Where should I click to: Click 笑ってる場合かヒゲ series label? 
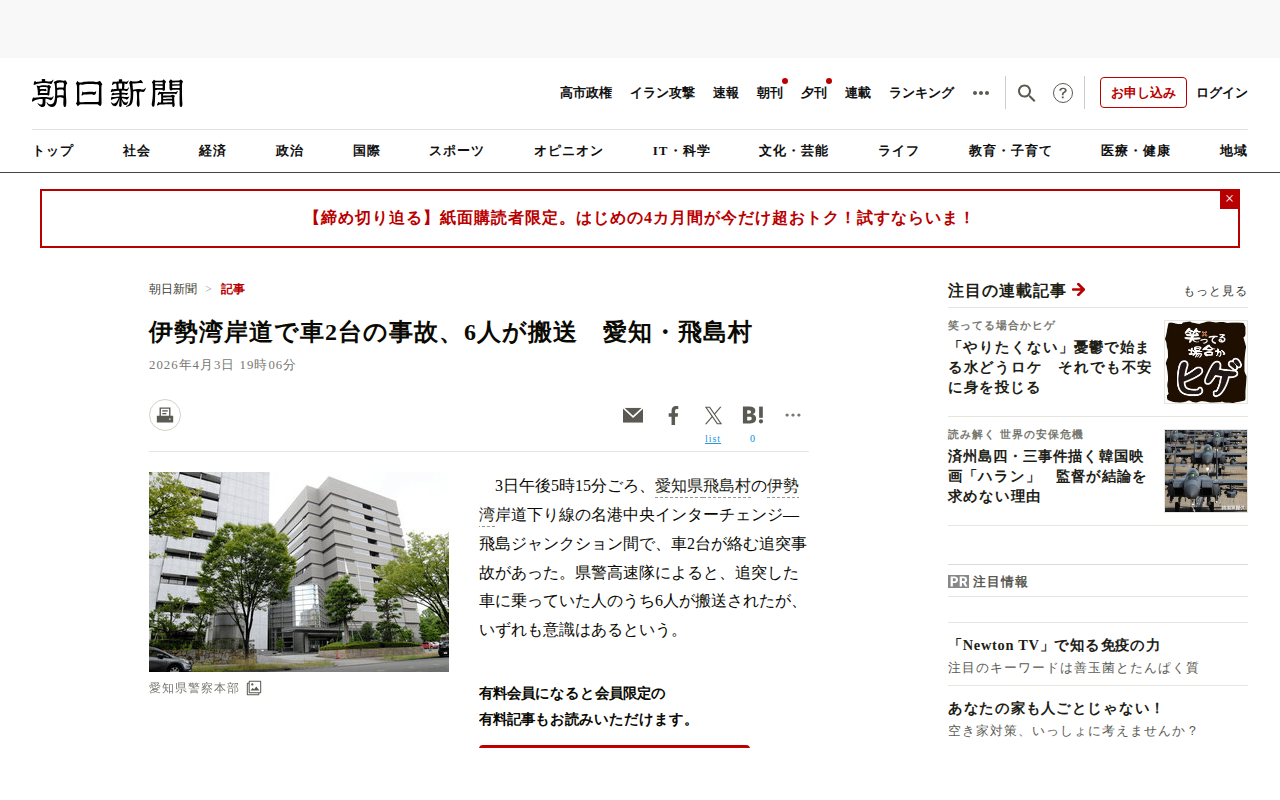tap(1001, 325)
